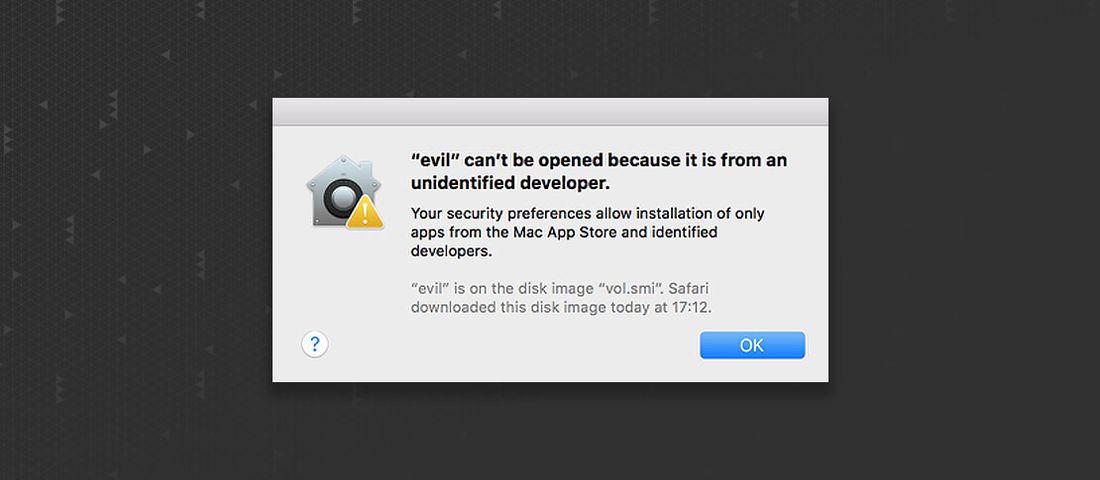Click the "apps from the Mac App Store" line

pos(564,233)
